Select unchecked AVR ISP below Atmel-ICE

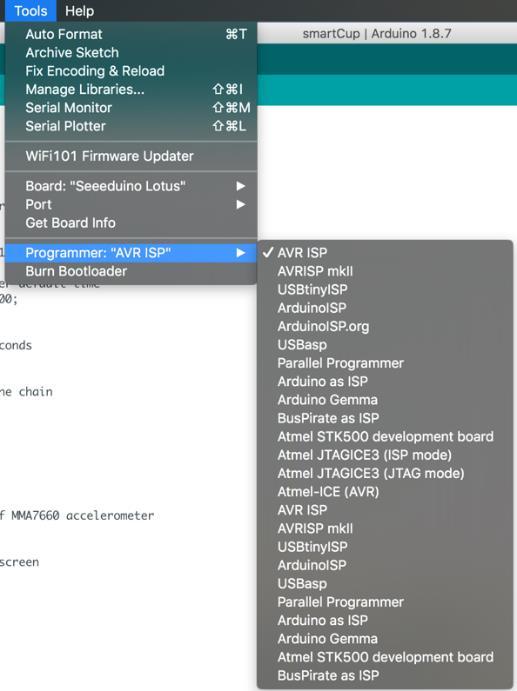(x=385, y=510)
